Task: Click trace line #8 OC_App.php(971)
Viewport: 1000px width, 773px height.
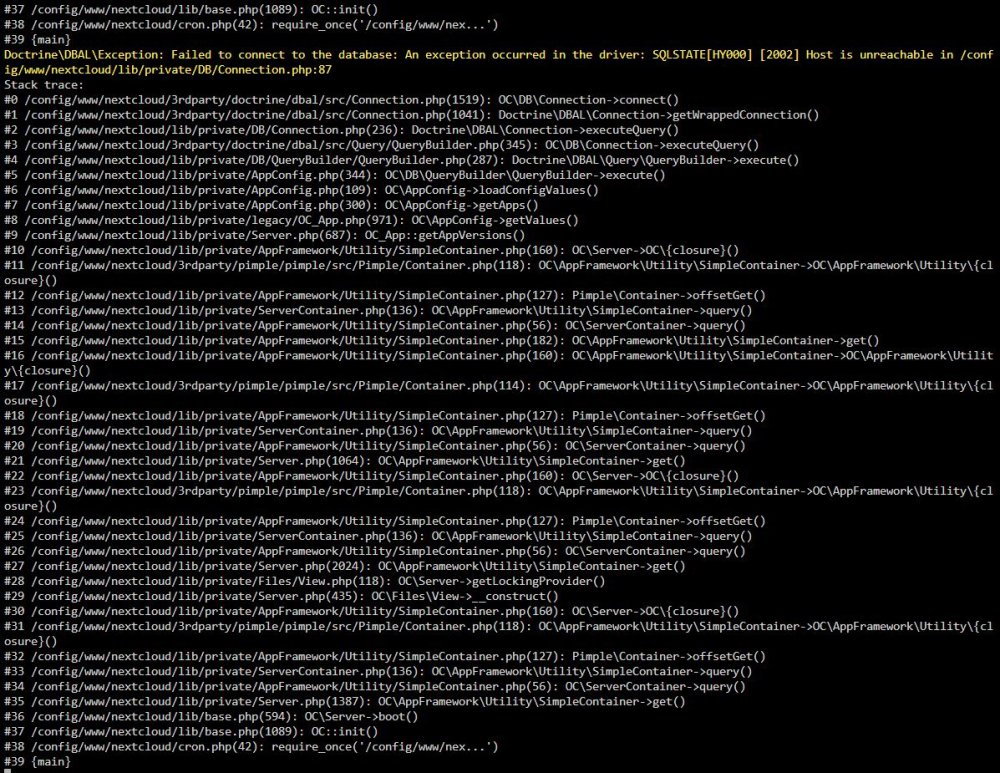Action: coord(291,220)
